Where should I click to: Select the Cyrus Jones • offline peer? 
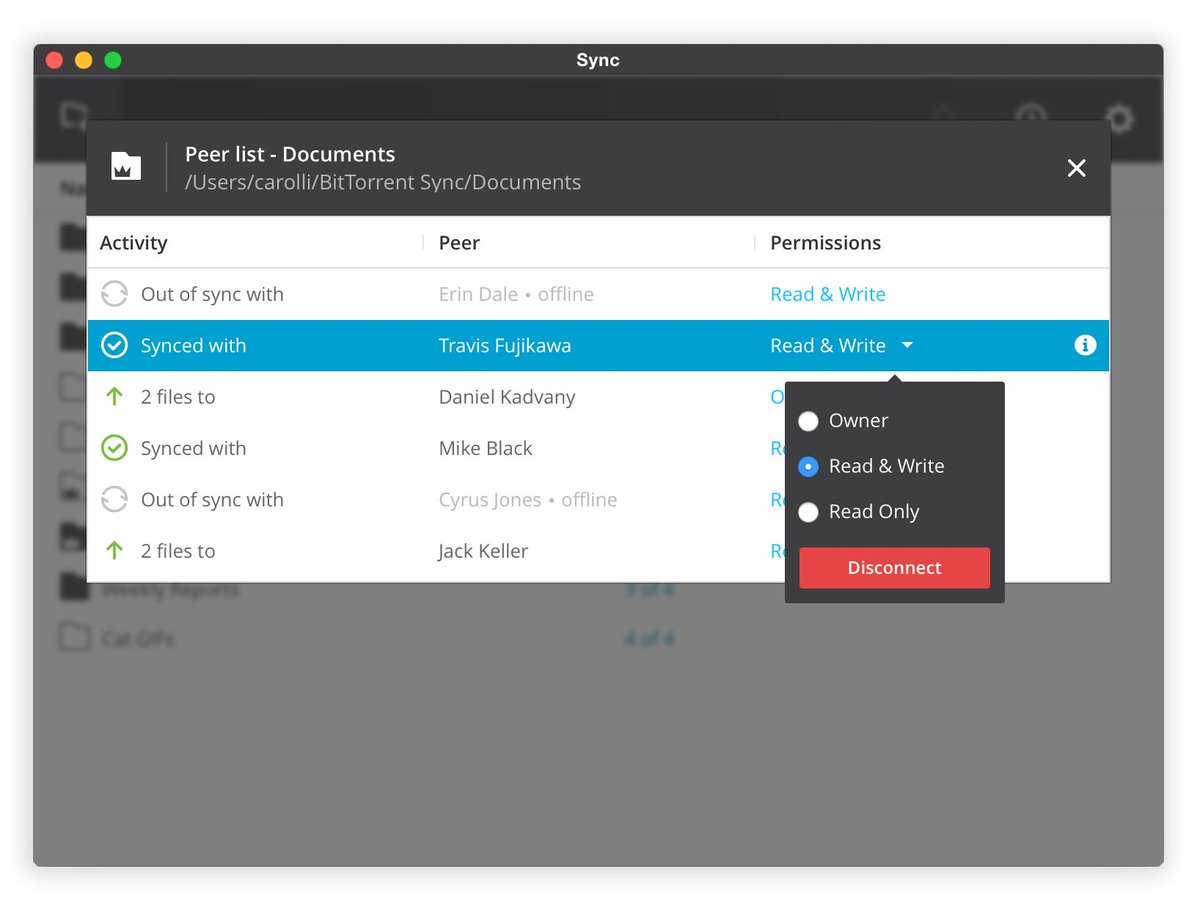pyautogui.click(x=528, y=499)
